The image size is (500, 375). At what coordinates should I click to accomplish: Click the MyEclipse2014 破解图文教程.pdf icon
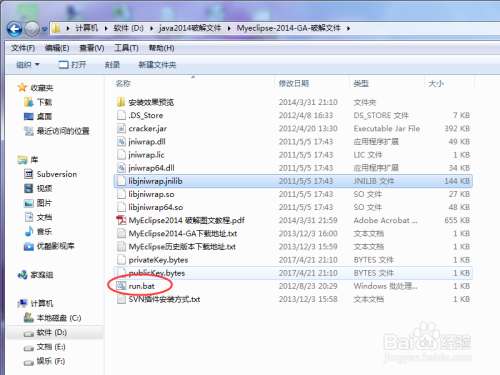(121, 220)
